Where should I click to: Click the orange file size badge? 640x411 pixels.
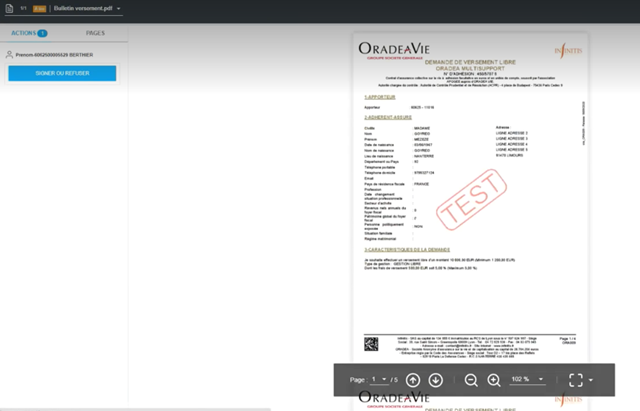tap(37, 8)
